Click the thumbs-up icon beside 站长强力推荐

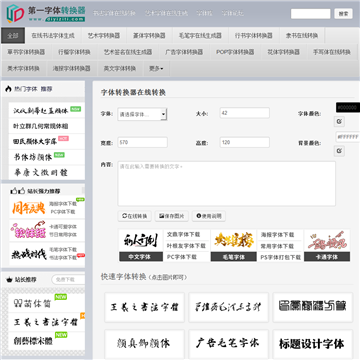coord(18,191)
